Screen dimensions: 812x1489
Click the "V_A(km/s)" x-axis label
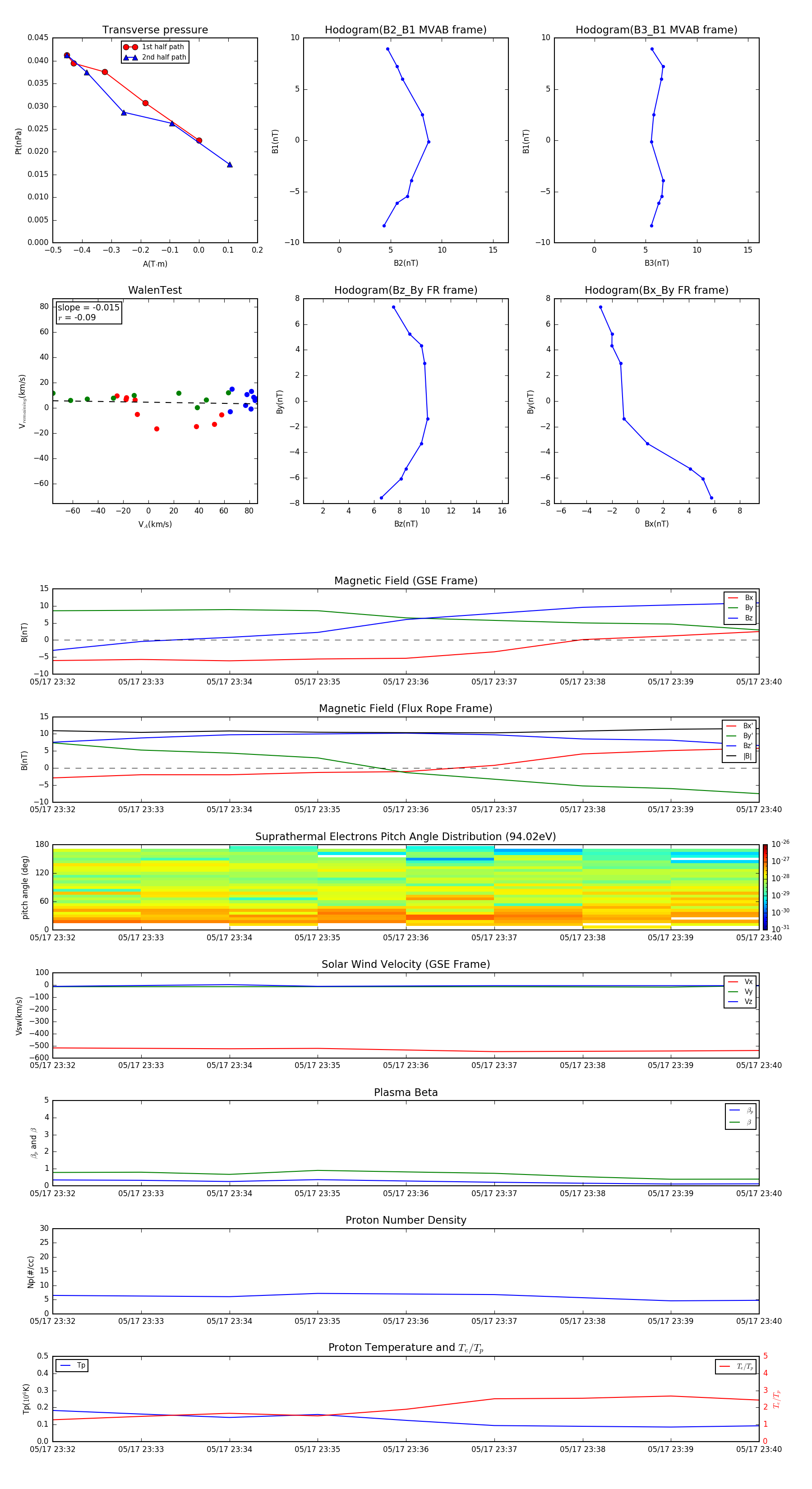coord(155,524)
